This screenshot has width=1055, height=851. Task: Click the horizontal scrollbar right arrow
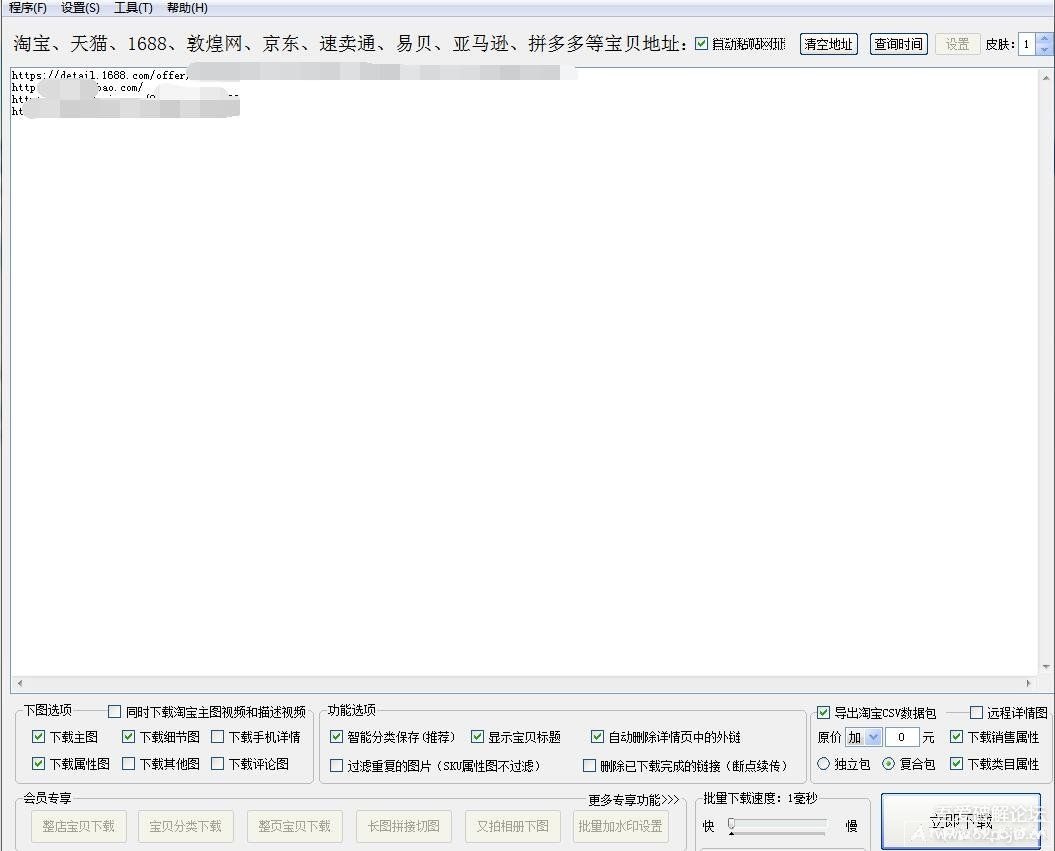[1029, 684]
